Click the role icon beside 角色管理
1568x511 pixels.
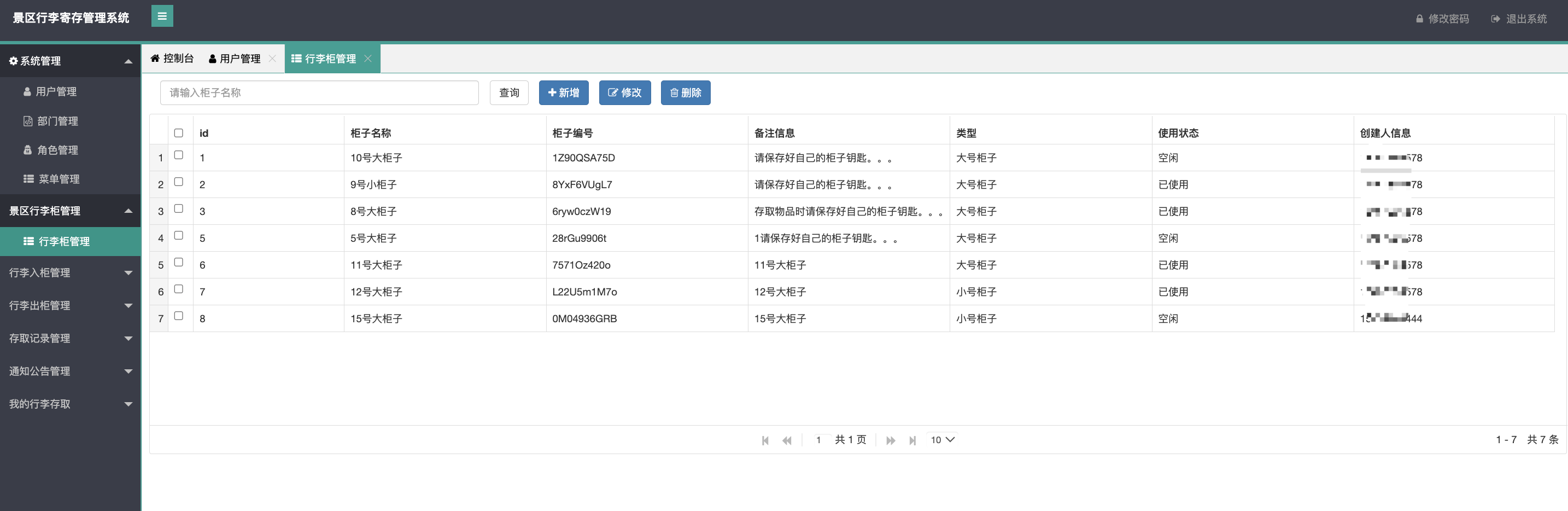click(x=27, y=150)
